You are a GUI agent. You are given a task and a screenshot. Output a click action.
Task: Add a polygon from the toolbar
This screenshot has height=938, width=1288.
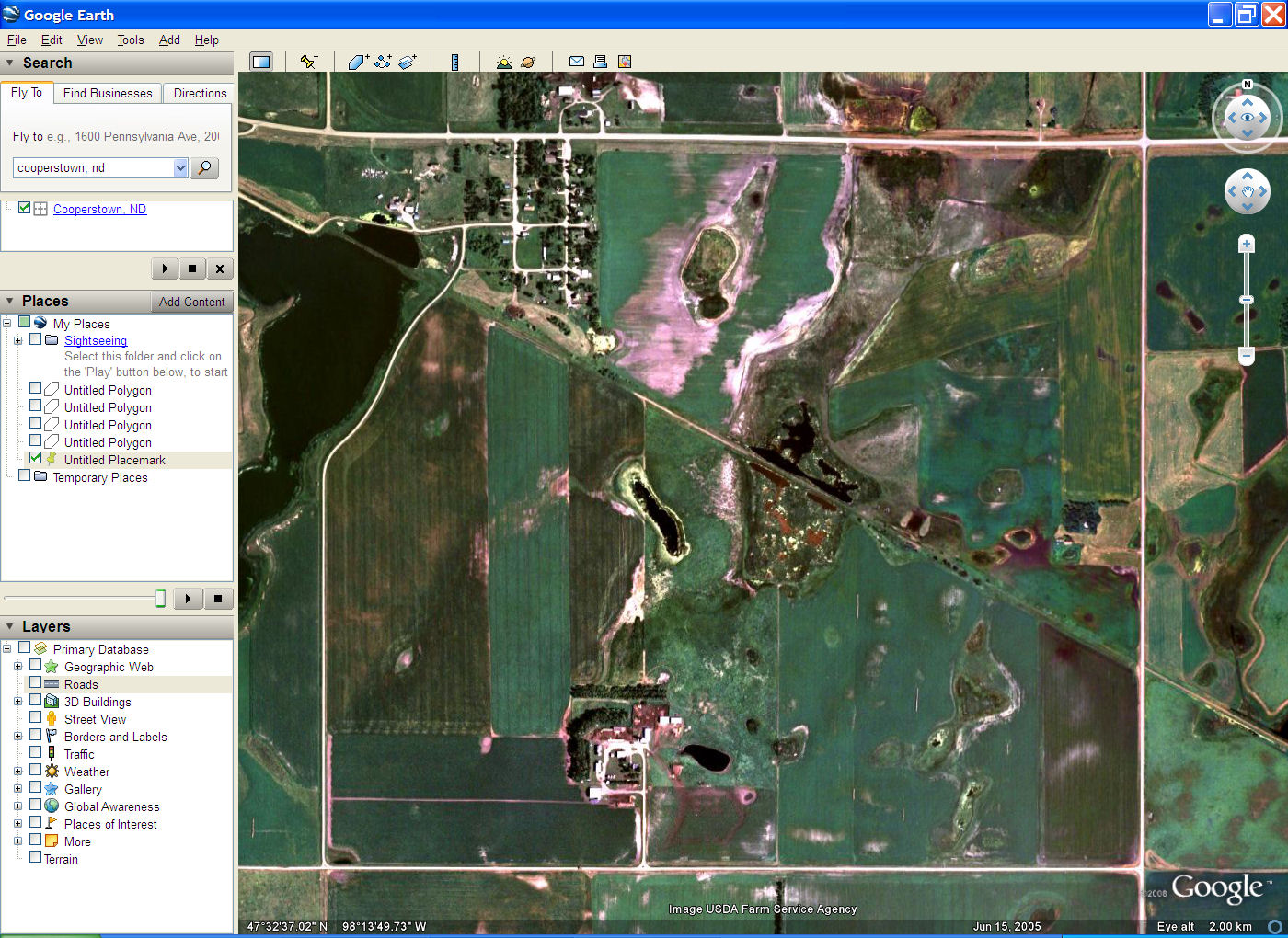[359, 62]
